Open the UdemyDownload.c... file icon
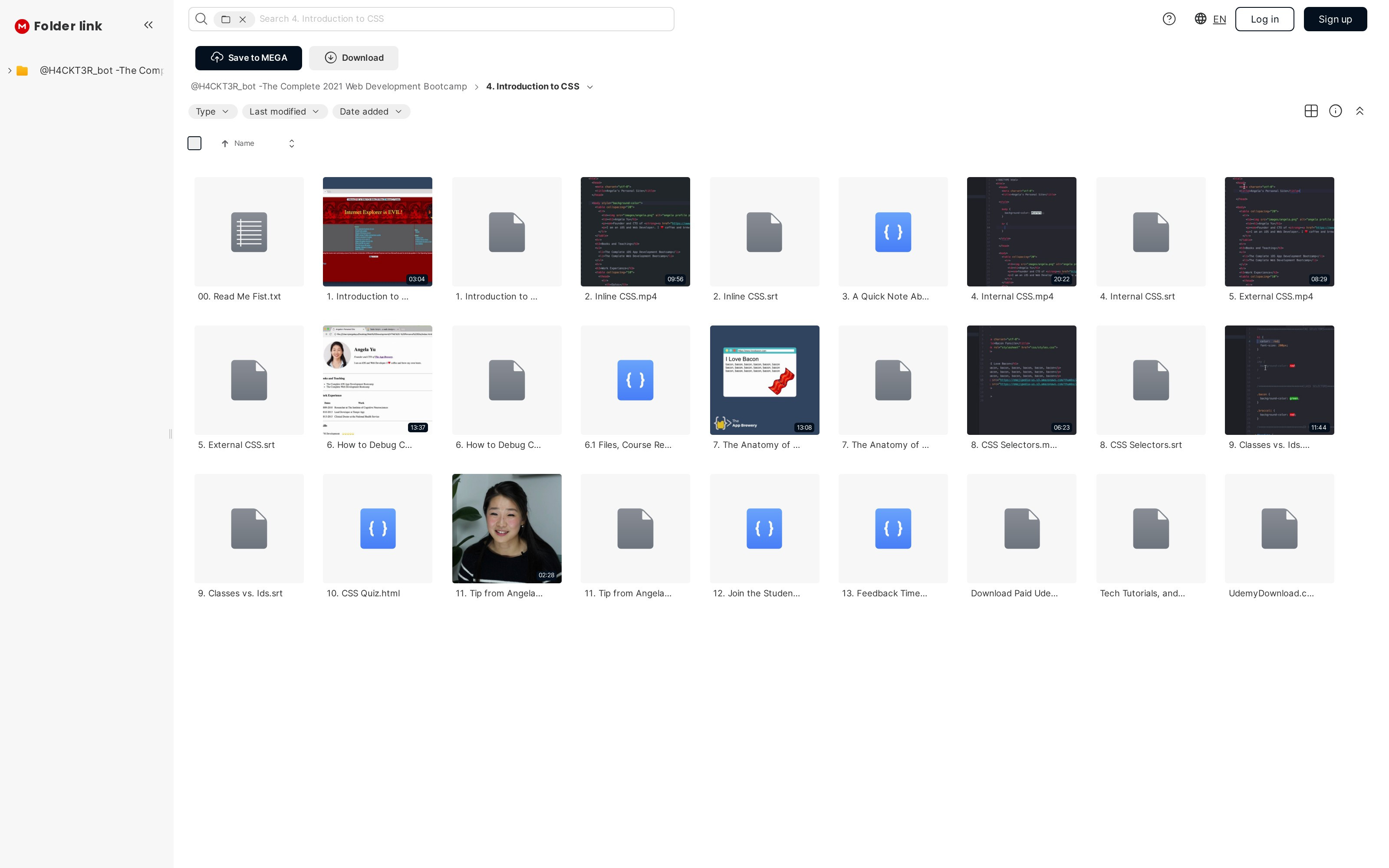1389x868 pixels. (1279, 528)
